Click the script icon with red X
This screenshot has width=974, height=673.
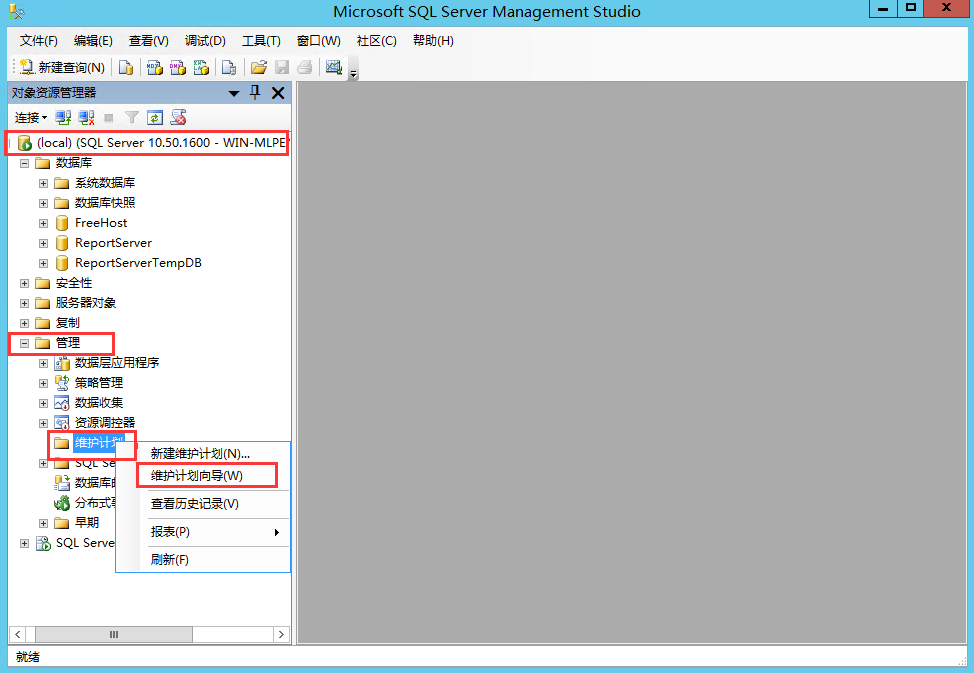[178, 117]
